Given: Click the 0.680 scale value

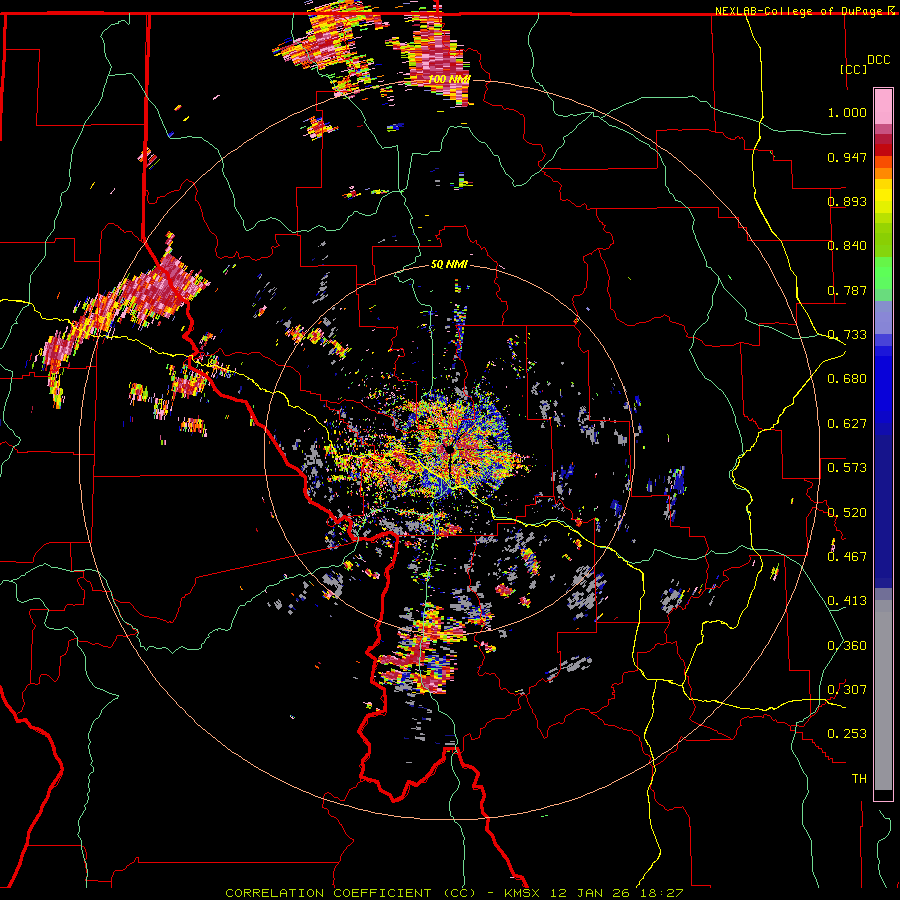Looking at the screenshot, I should (x=847, y=379).
